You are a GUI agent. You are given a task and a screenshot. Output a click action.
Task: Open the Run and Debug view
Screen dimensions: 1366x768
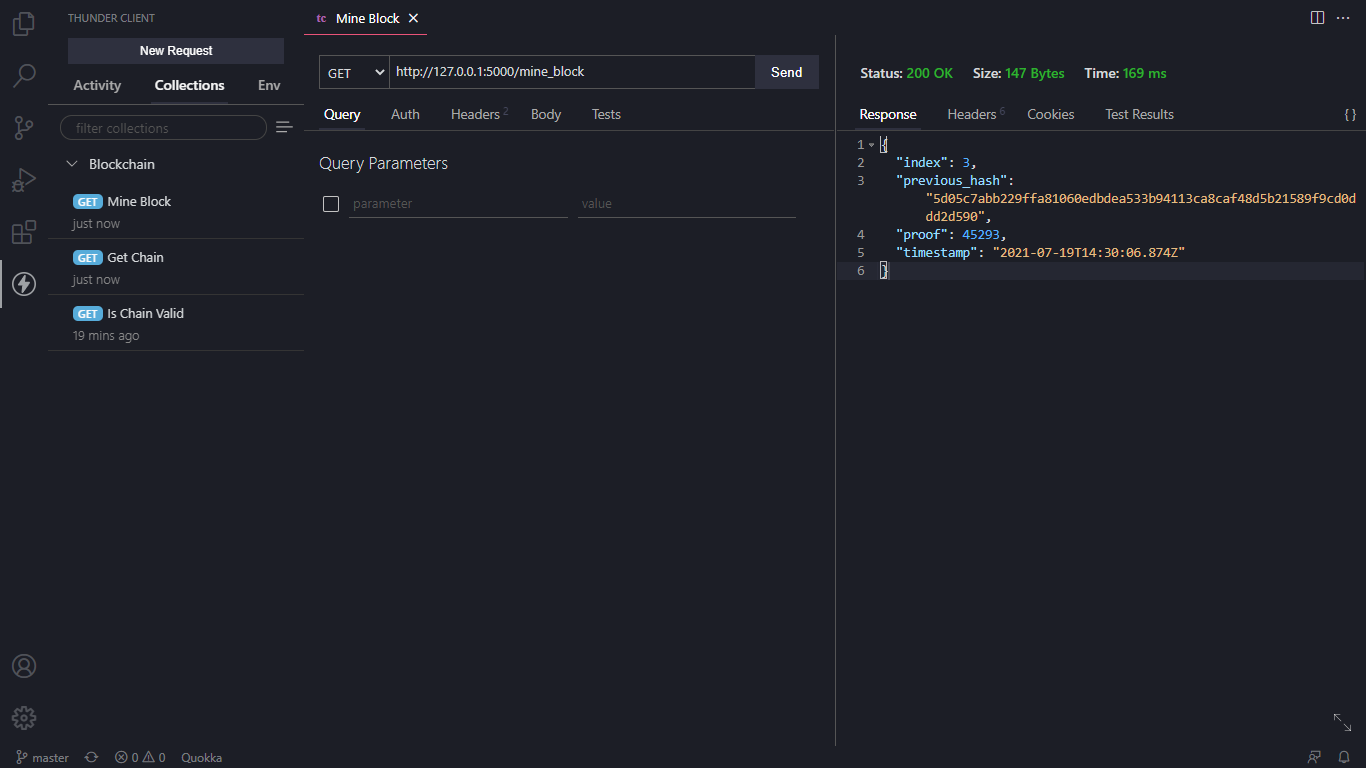point(24,180)
